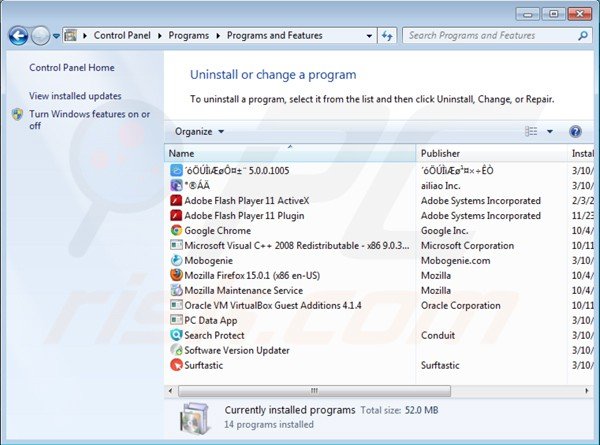
Task: Open the address bar history dropdown
Action: 369,36
